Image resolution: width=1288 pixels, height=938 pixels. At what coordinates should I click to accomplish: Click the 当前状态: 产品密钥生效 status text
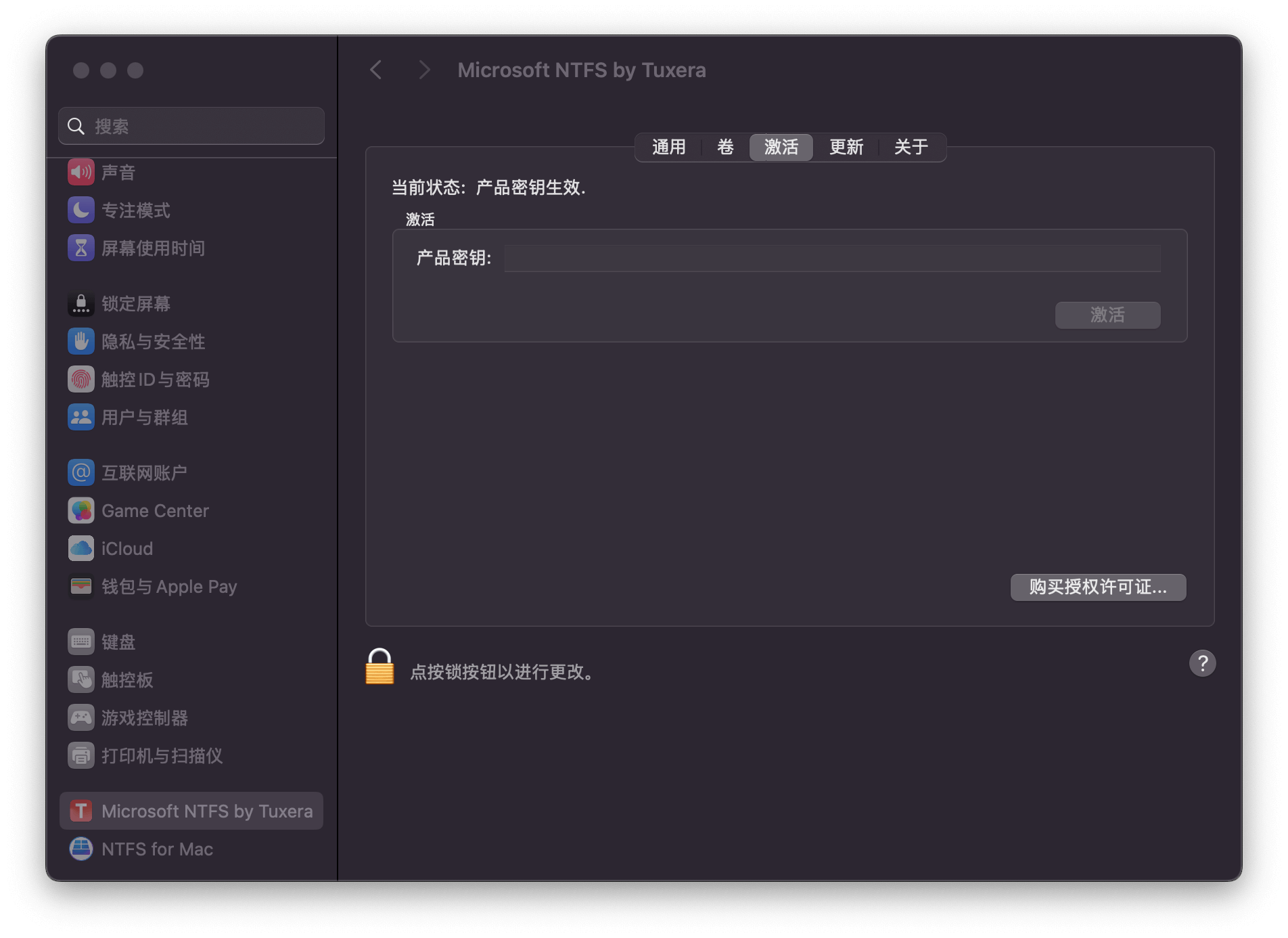488,187
